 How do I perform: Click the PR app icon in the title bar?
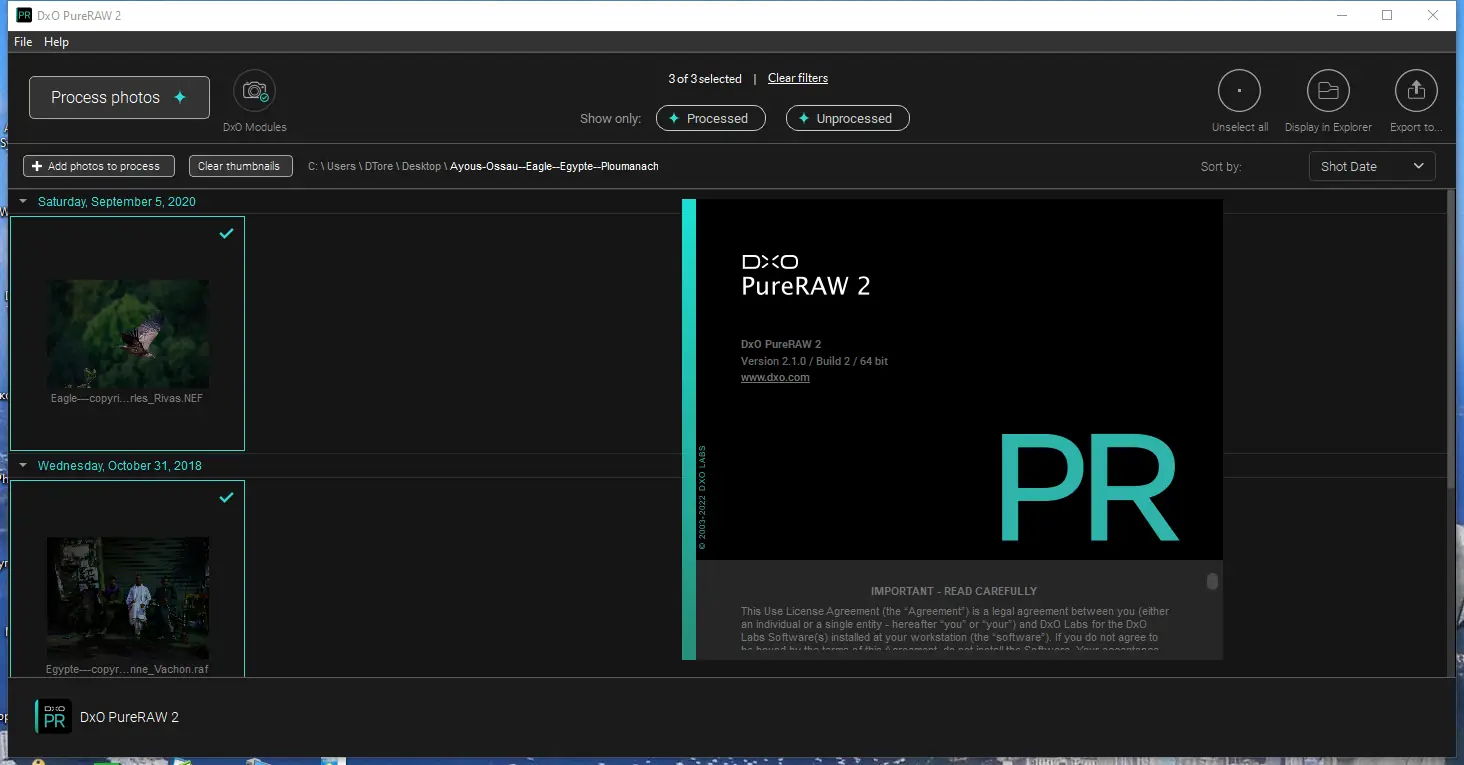25,15
